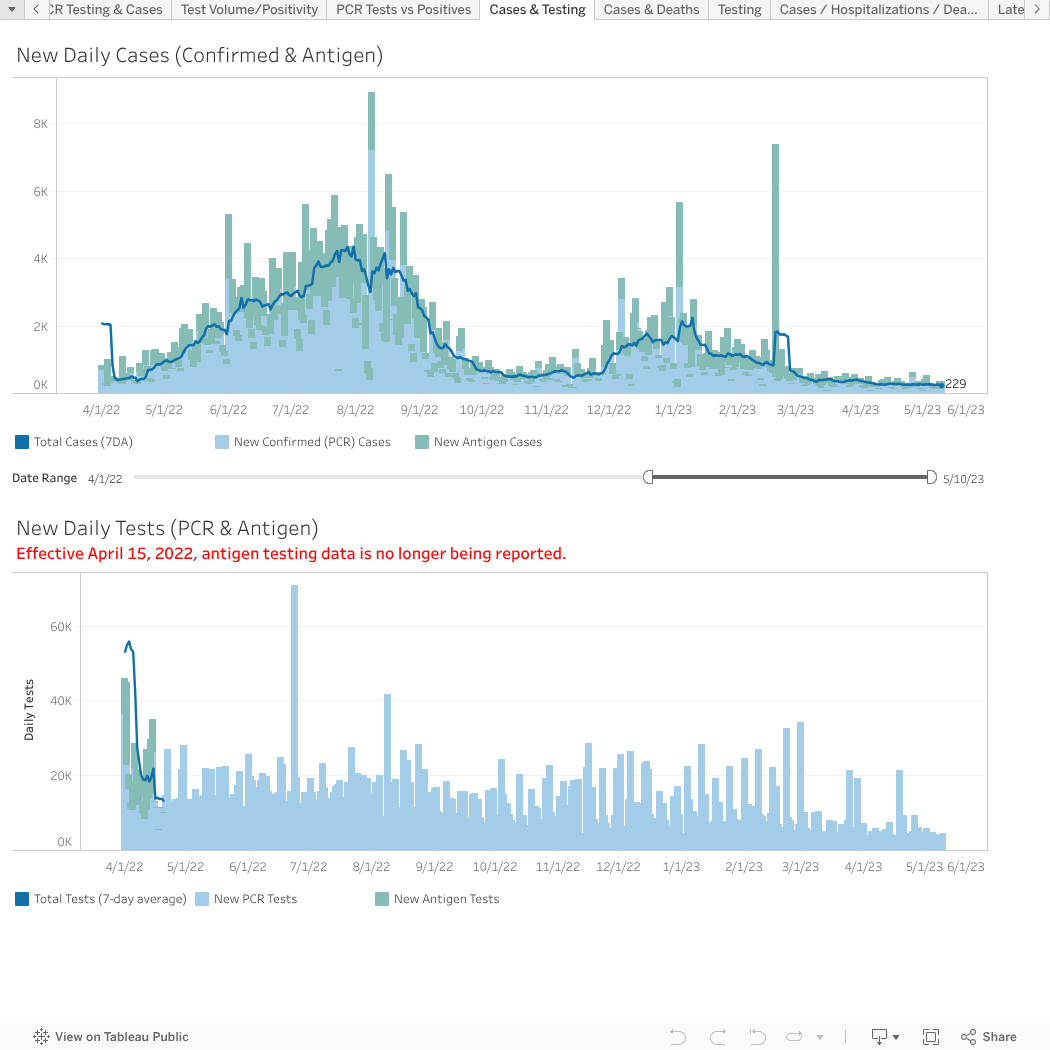Click the Share button label
Viewport: 1050px width, 1050px height.
tap(999, 1037)
